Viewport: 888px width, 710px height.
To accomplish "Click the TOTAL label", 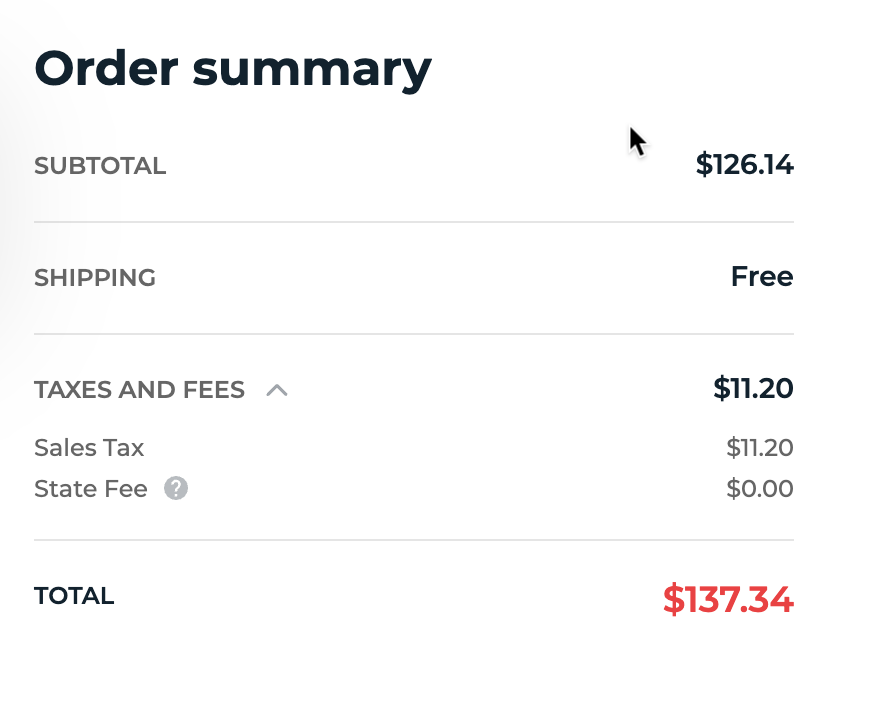I will (x=74, y=596).
